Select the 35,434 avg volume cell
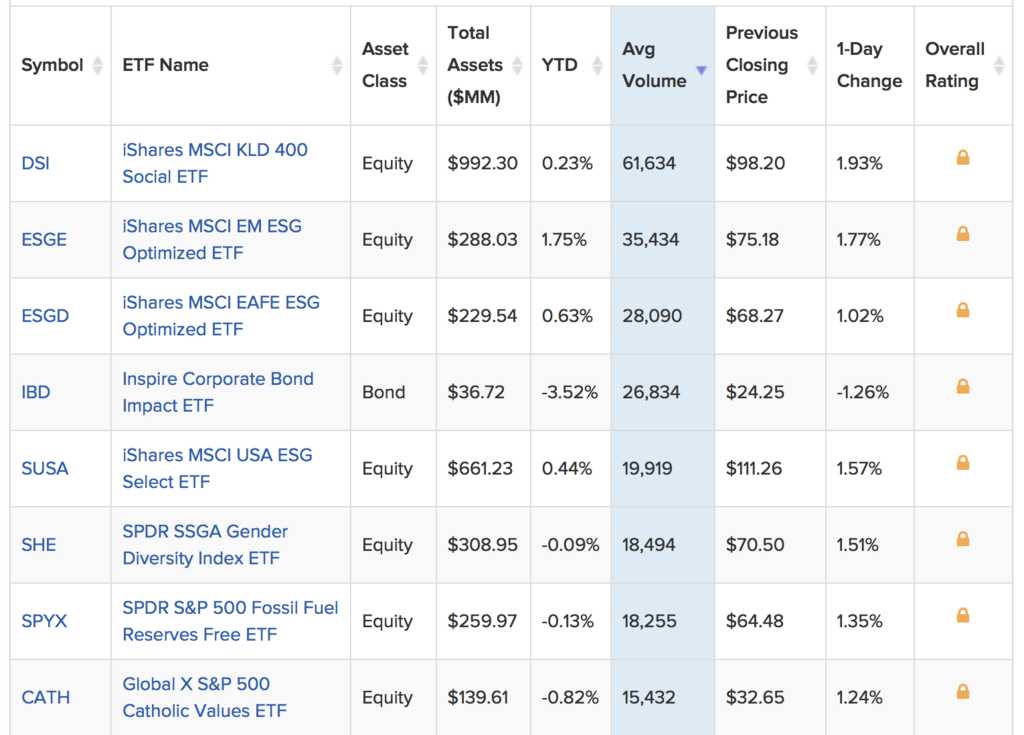This screenshot has width=1024, height=735. pos(662,240)
